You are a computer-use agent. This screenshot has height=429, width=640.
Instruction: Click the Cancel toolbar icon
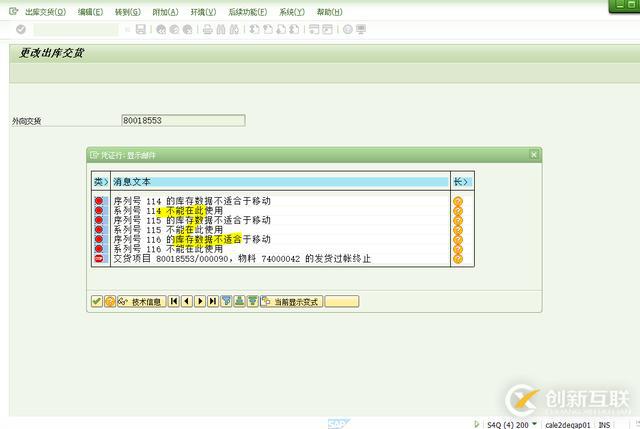coord(187,29)
